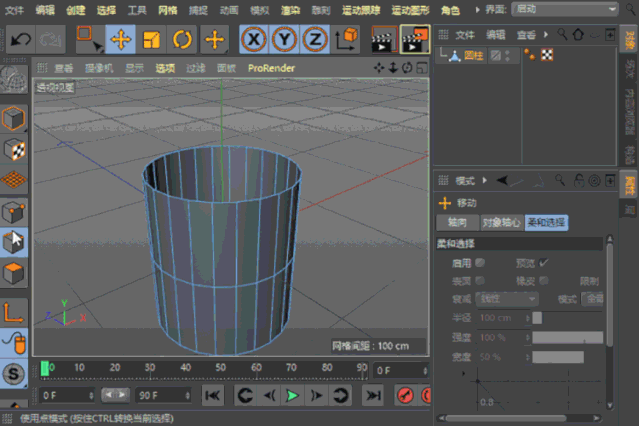Screen dimensions: 639x426
Task: Click the Texture mode checkered cube icon
Action: click(x=14, y=149)
